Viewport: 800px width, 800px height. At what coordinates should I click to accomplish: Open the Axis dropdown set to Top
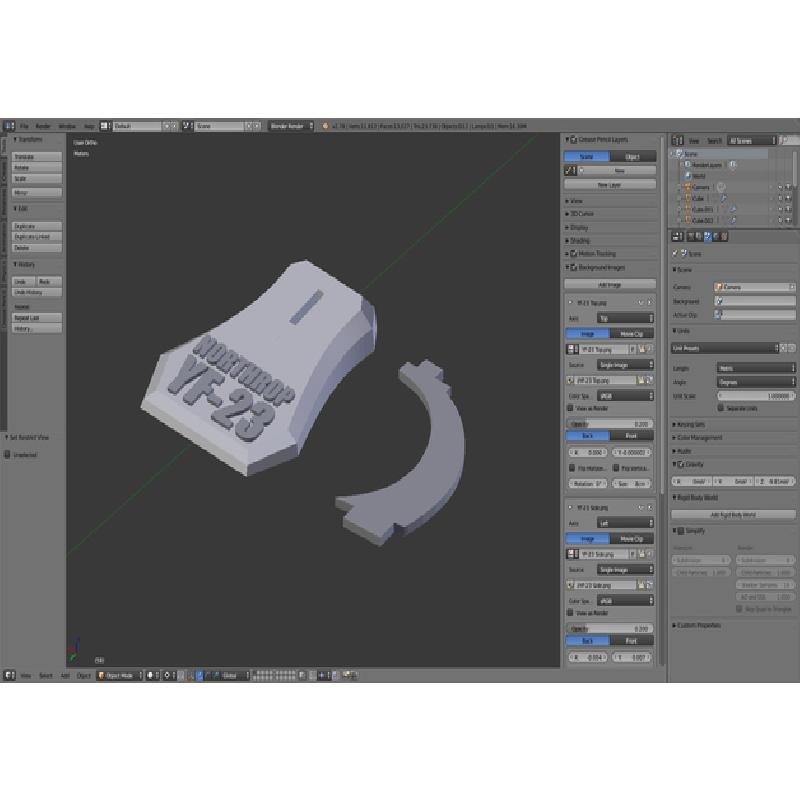point(625,318)
